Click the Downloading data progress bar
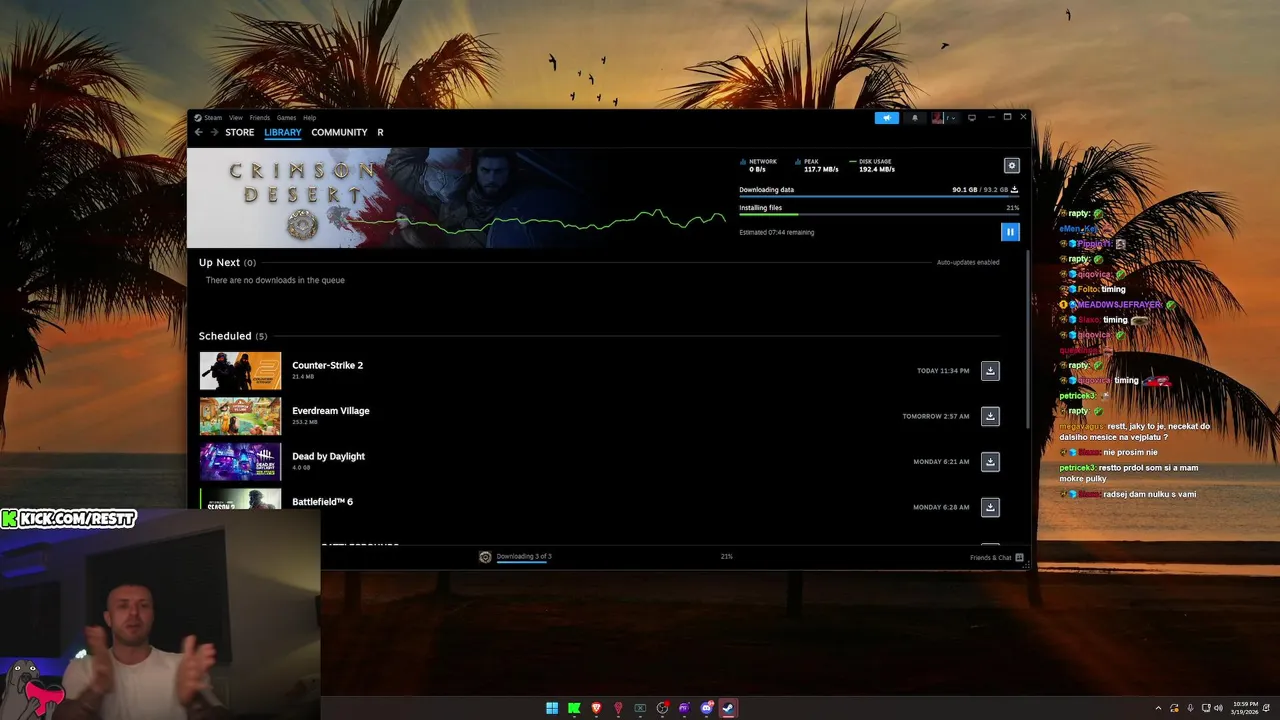1280x720 pixels. (x=879, y=197)
